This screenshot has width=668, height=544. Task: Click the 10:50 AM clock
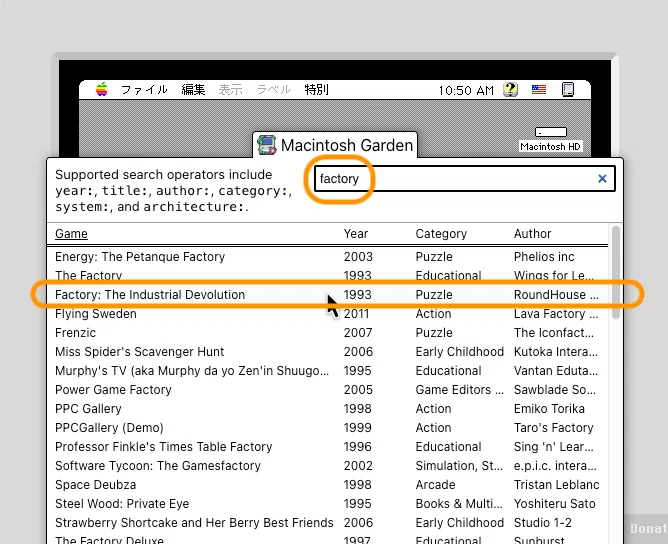click(x=466, y=90)
